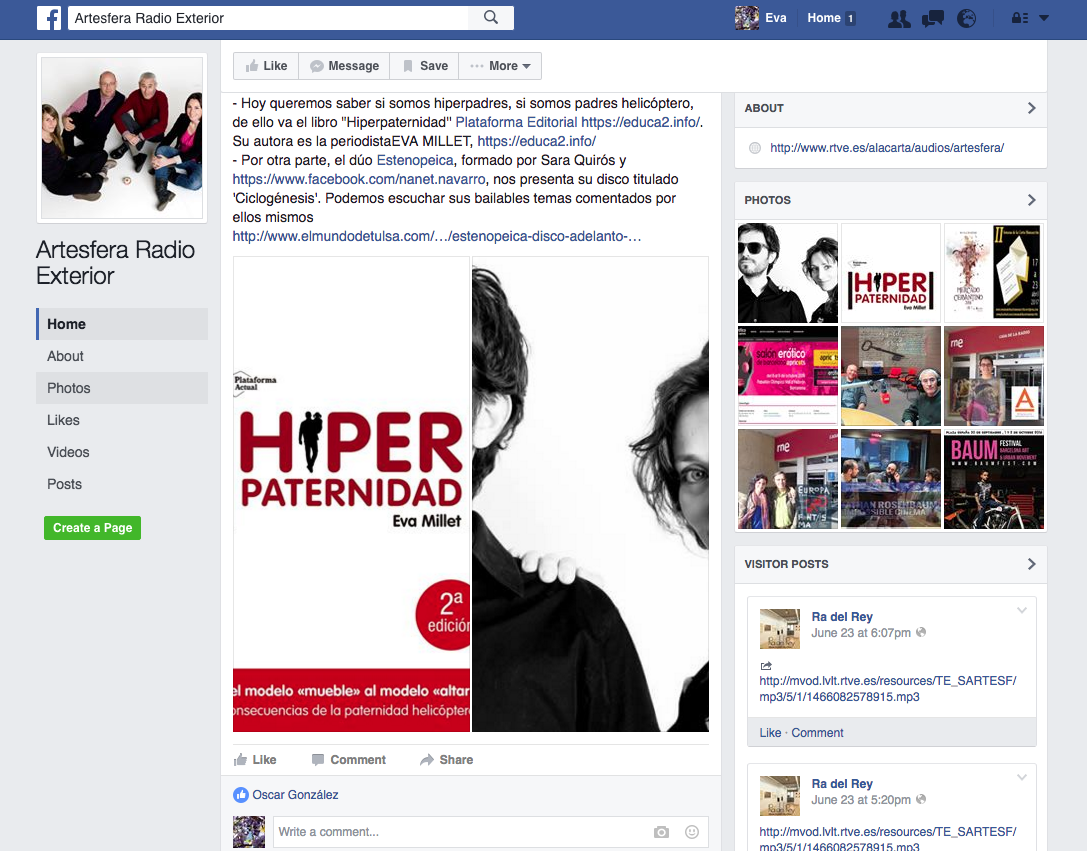Expand the About section chevron
Screen dimensions: 1087x851
(x=1031, y=108)
